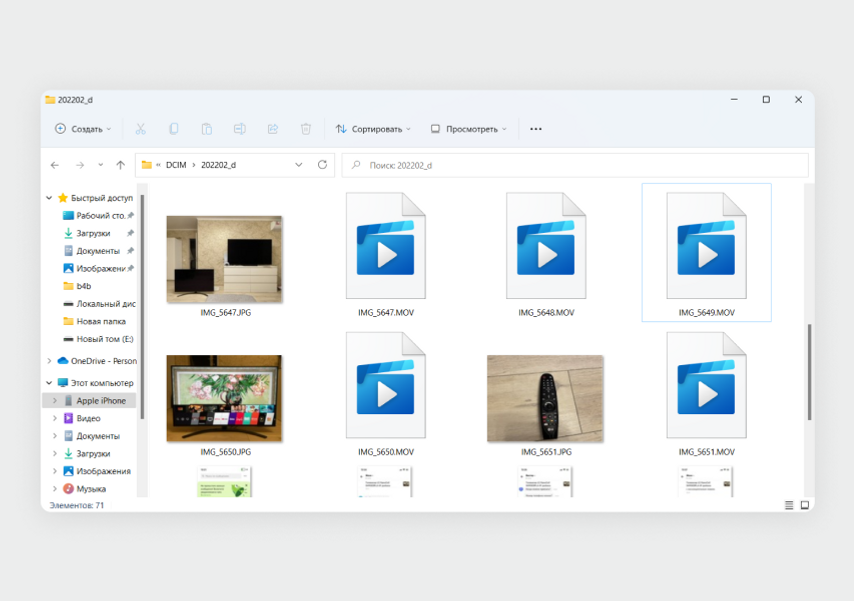854x601 pixels.
Task: Go back with the left arrow
Action: (55, 165)
